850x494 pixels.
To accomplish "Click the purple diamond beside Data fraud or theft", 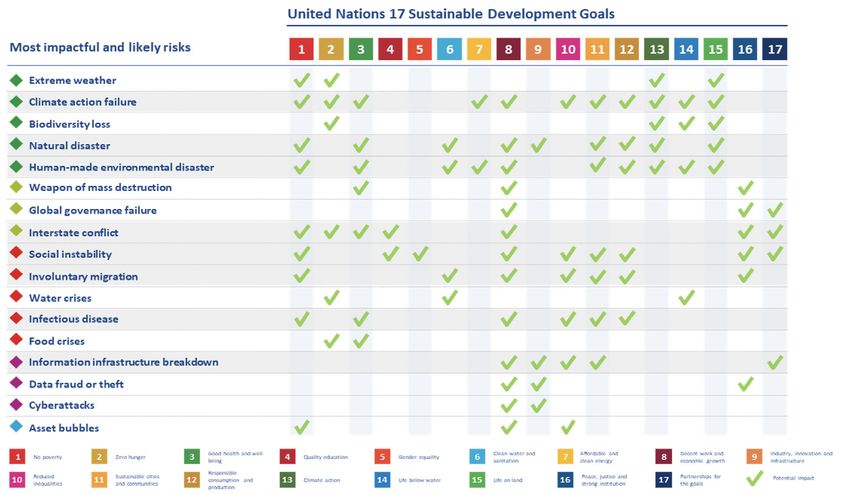I will coord(16,384).
